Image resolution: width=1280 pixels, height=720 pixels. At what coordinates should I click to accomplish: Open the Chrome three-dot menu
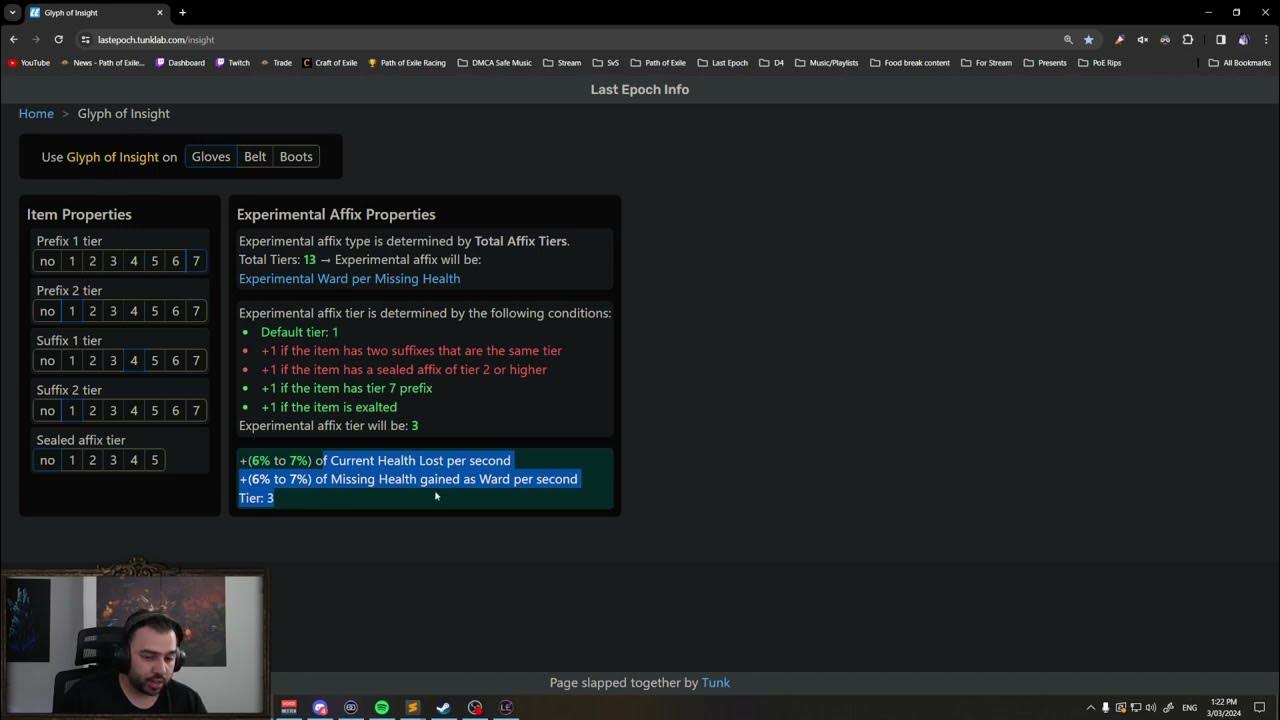pos(1265,40)
